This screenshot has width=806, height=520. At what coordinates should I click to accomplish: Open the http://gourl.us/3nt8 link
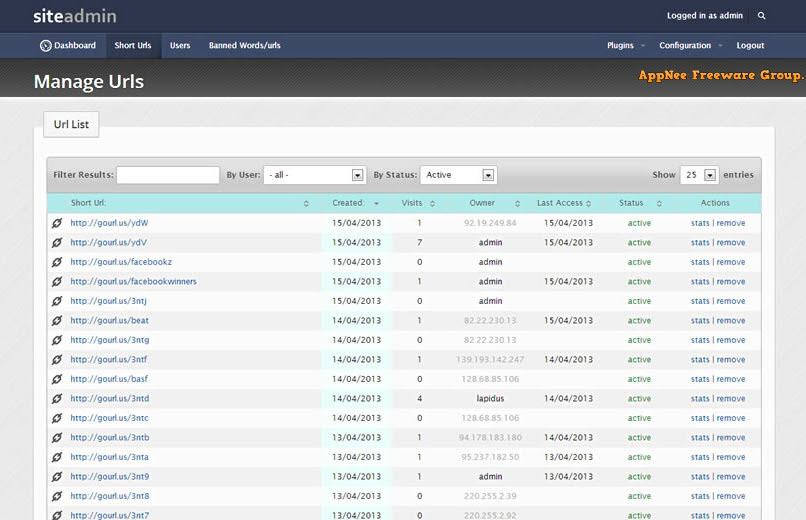pos(109,496)
